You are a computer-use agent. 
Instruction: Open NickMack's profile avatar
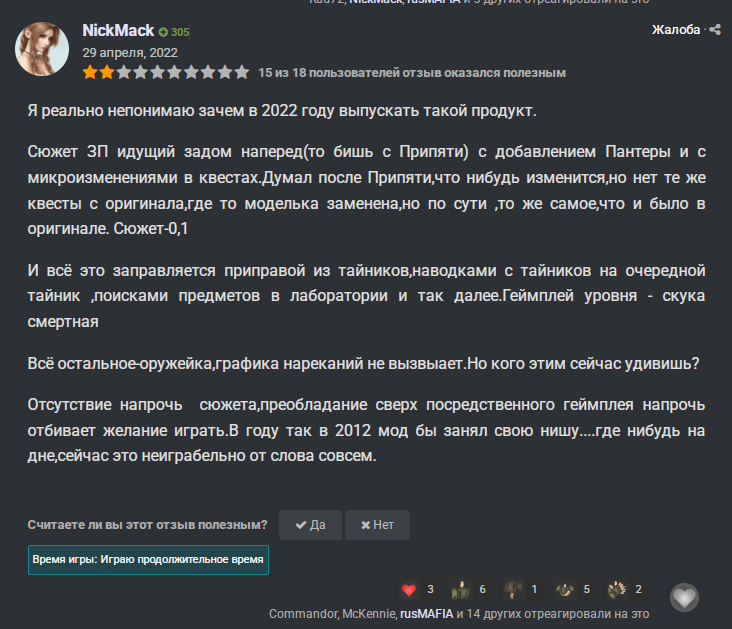42,49
